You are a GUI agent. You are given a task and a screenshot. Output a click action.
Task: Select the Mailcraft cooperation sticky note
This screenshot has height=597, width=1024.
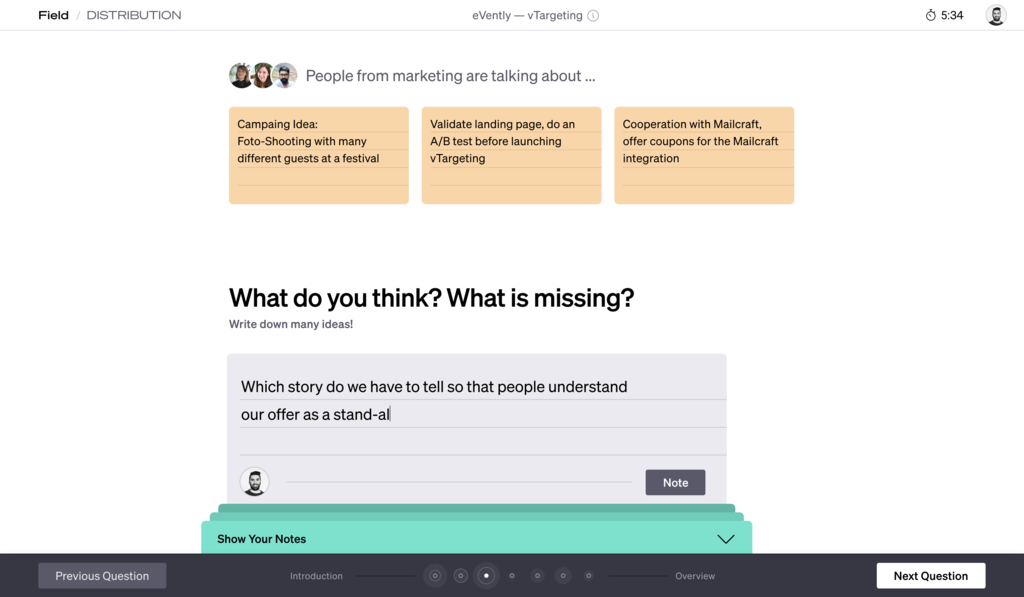click(x=704, y=155)
